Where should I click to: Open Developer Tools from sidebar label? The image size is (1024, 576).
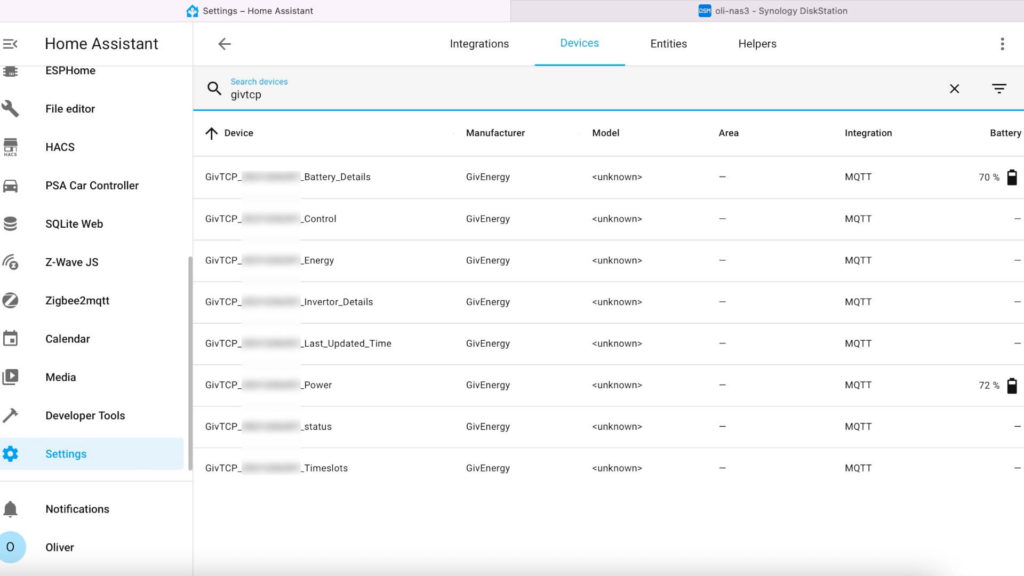tap(85, 415)
